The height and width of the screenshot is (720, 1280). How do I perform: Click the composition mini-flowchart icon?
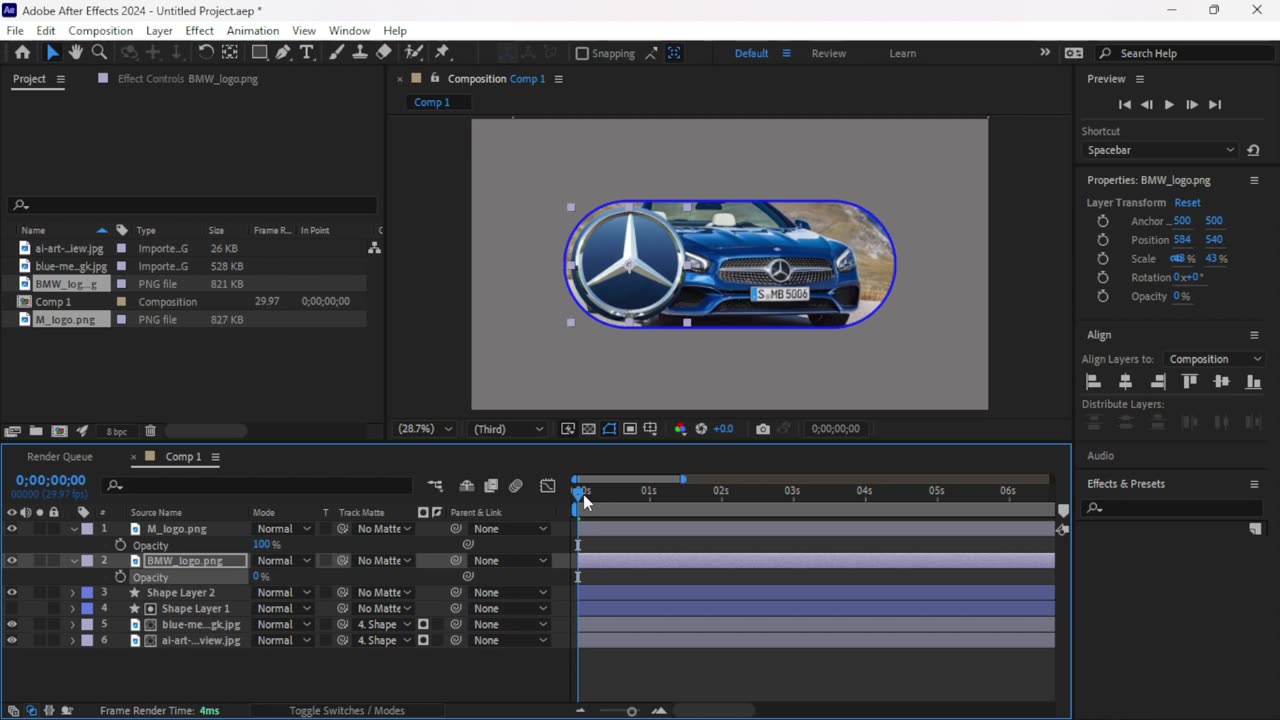pos(435,486)
